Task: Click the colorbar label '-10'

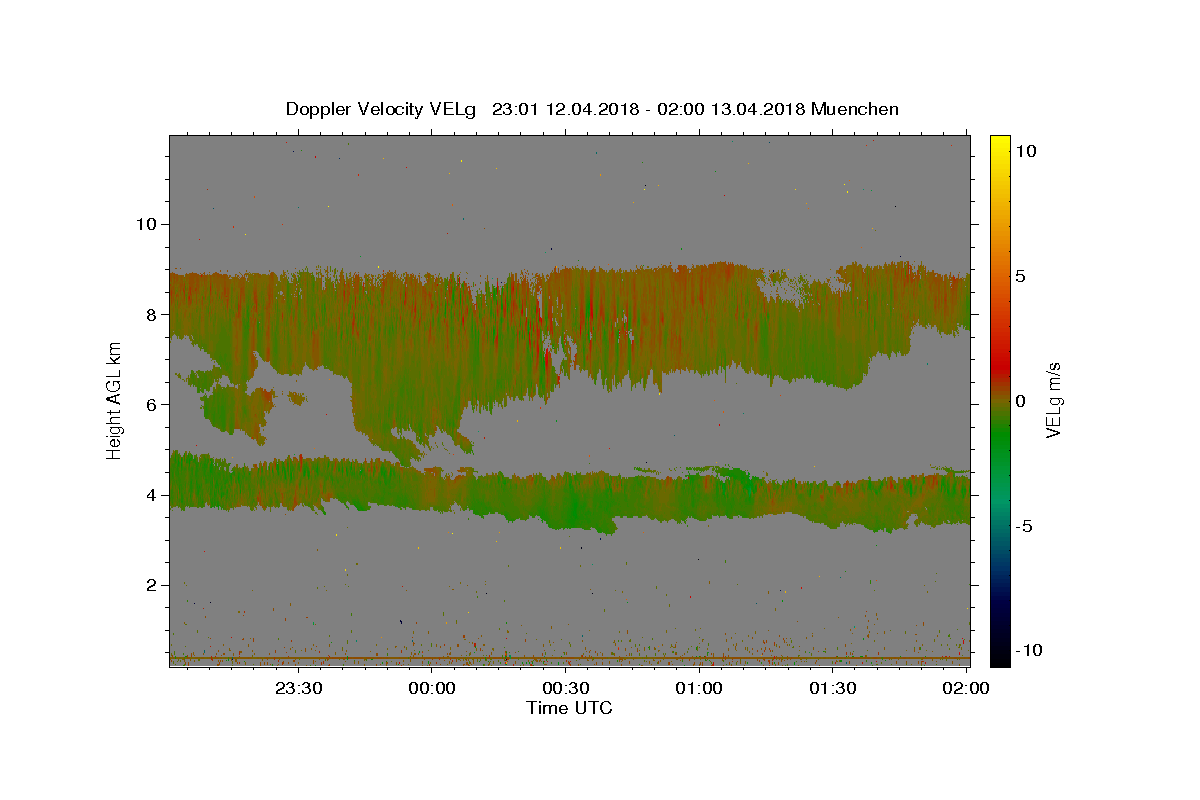Action: point(1027,650)
